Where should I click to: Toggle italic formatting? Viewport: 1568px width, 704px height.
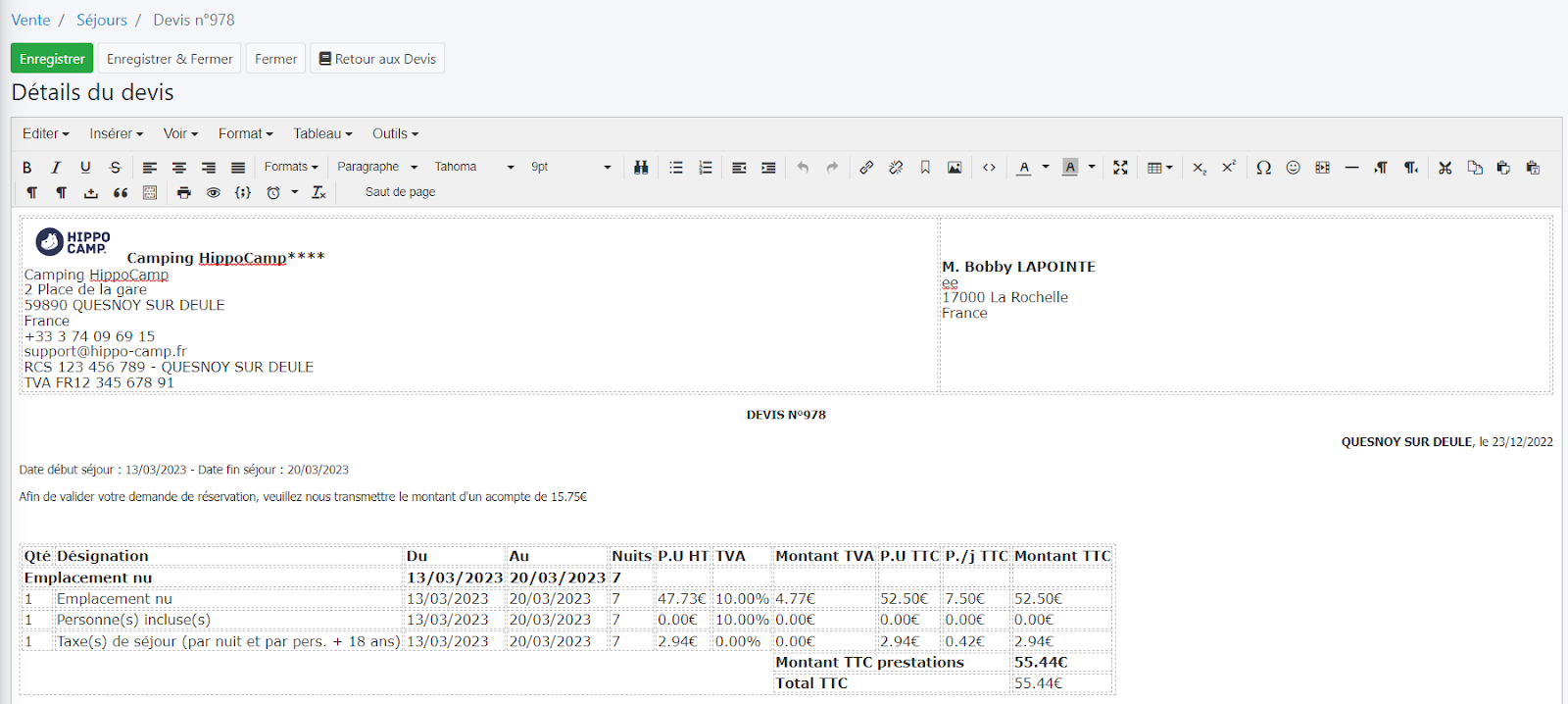pyautogui.click(x=56, y=168)
